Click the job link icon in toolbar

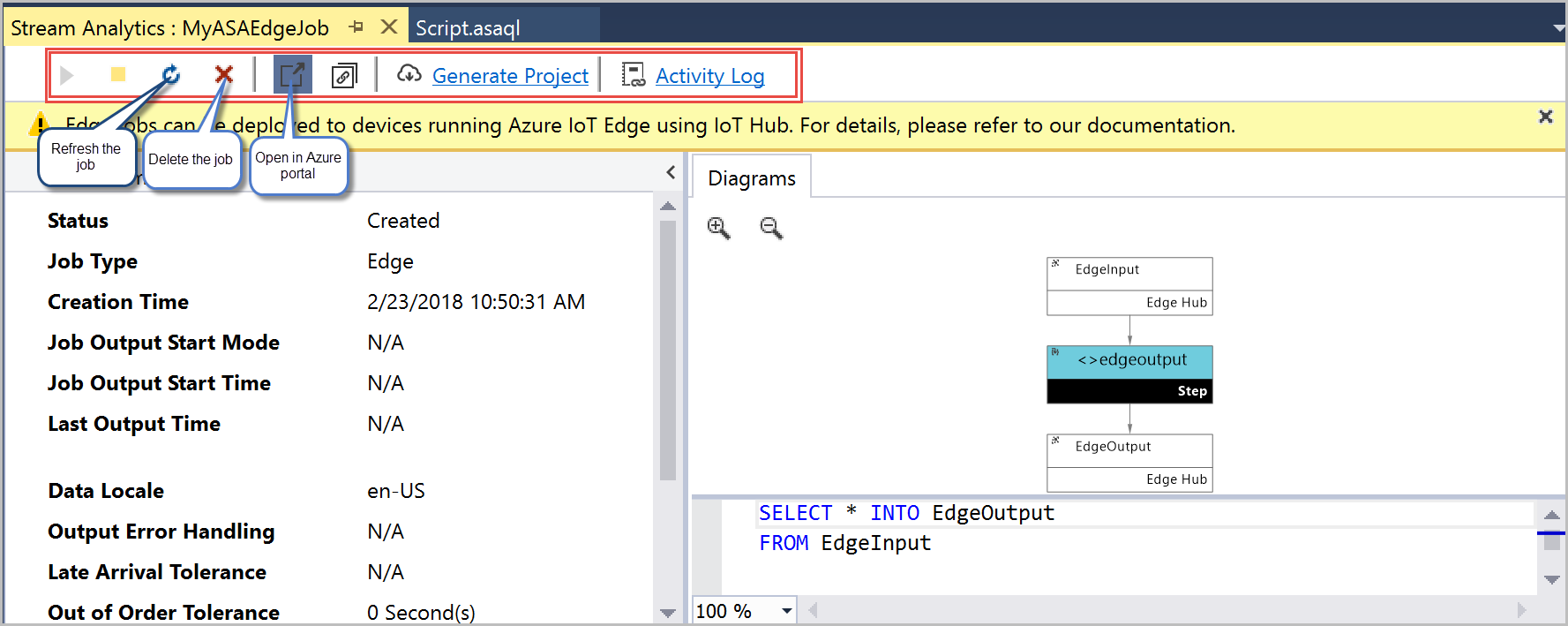coord(344,76)
